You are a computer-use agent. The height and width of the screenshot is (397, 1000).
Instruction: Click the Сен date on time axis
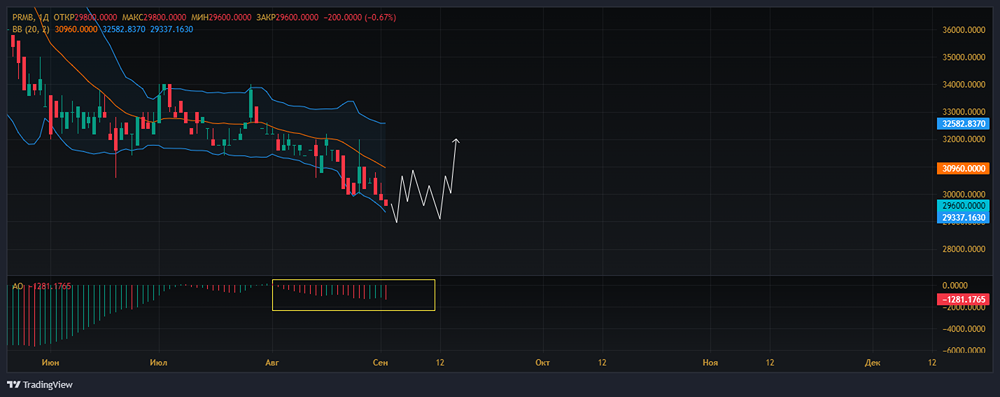381,363
